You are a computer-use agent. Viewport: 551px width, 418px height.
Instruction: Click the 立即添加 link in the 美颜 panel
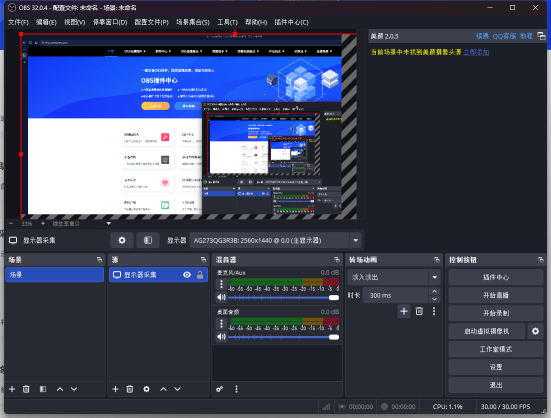[x=476, y=52]
